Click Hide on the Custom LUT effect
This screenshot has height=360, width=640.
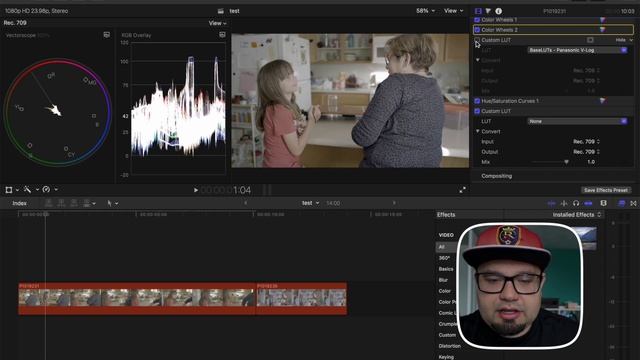coord(621,40)
